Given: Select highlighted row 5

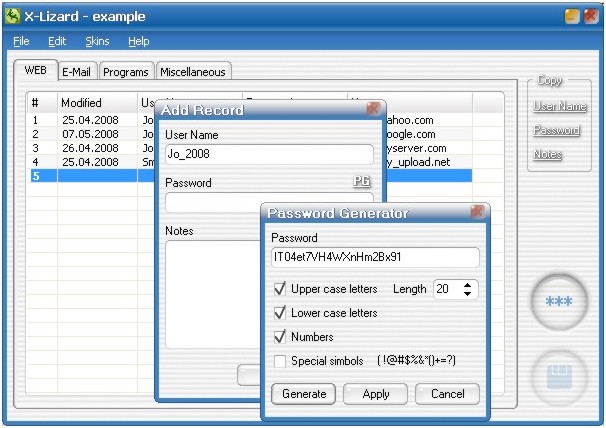Looking at the screenshot, I should click(251, 176).
